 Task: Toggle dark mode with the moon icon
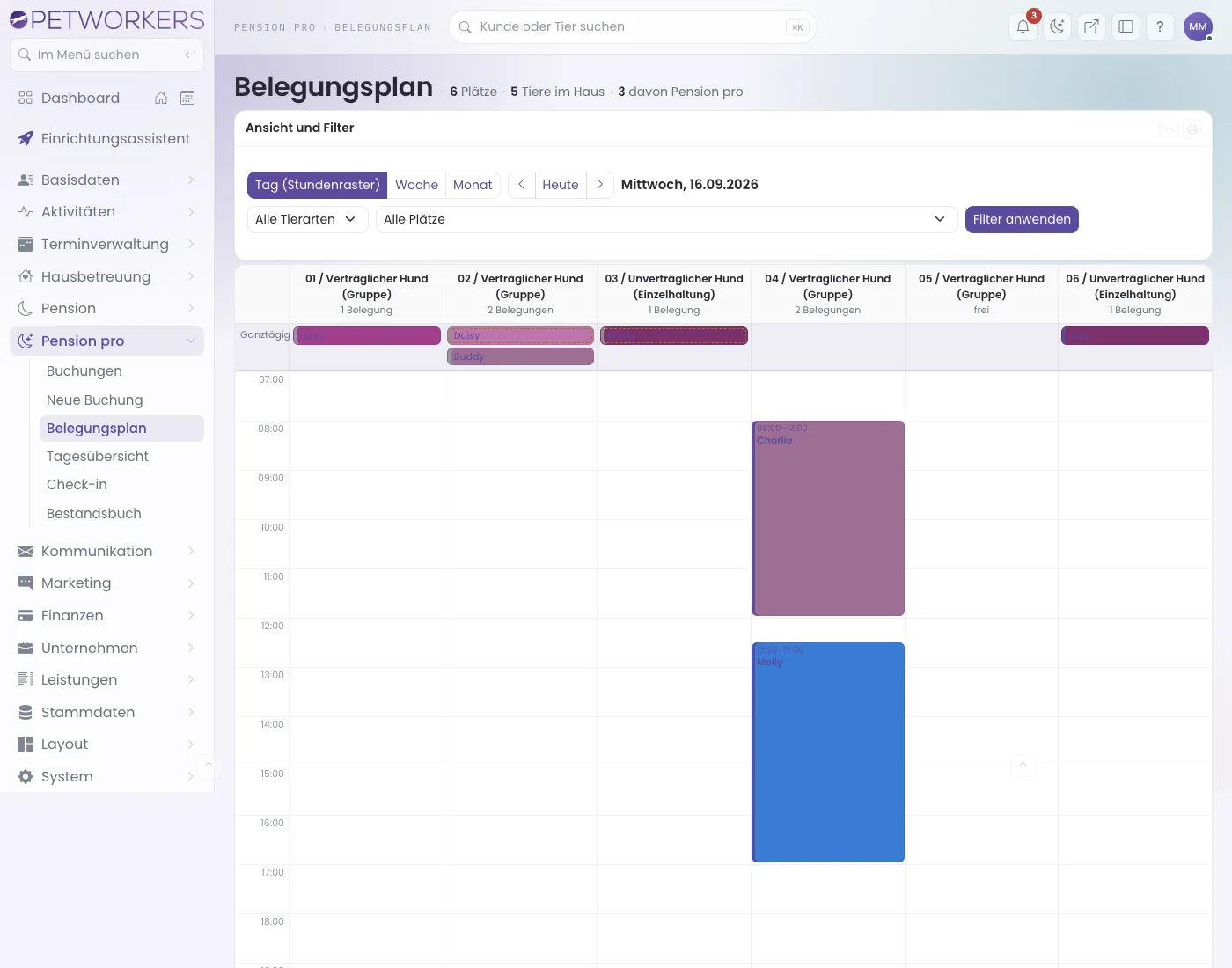[1058, 26]
